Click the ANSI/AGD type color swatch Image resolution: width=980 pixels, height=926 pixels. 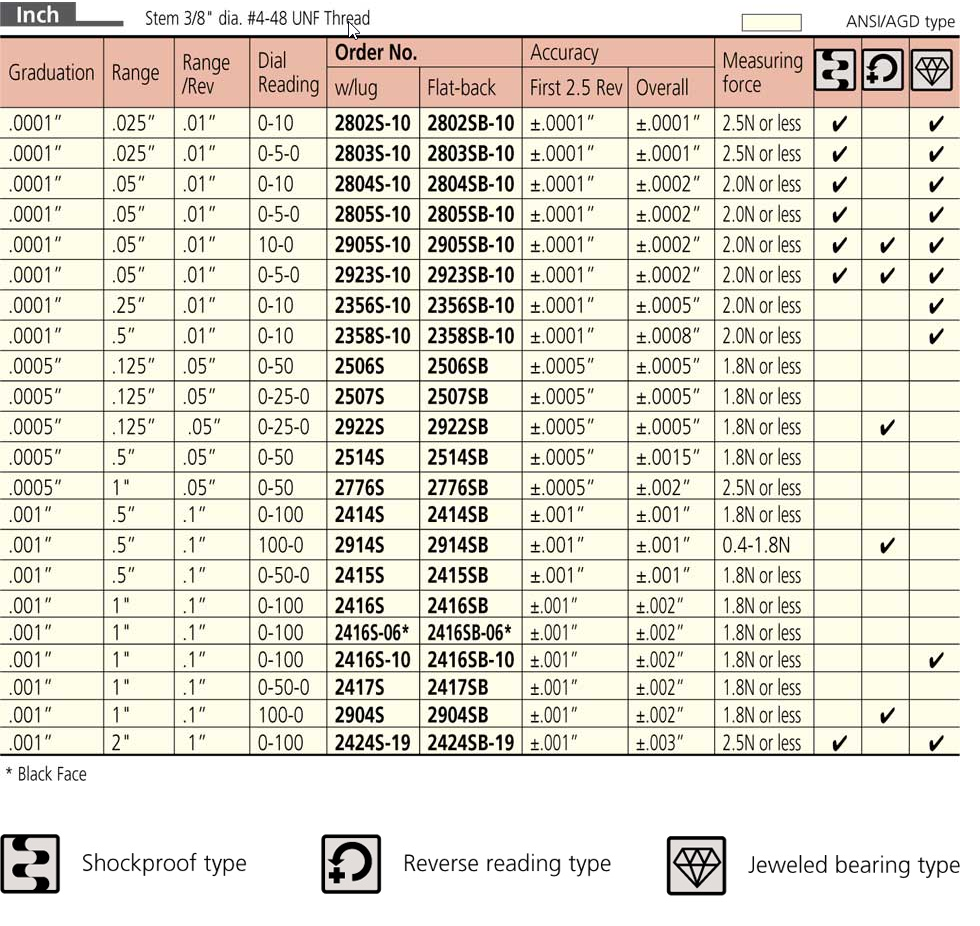tap(771, 22)
